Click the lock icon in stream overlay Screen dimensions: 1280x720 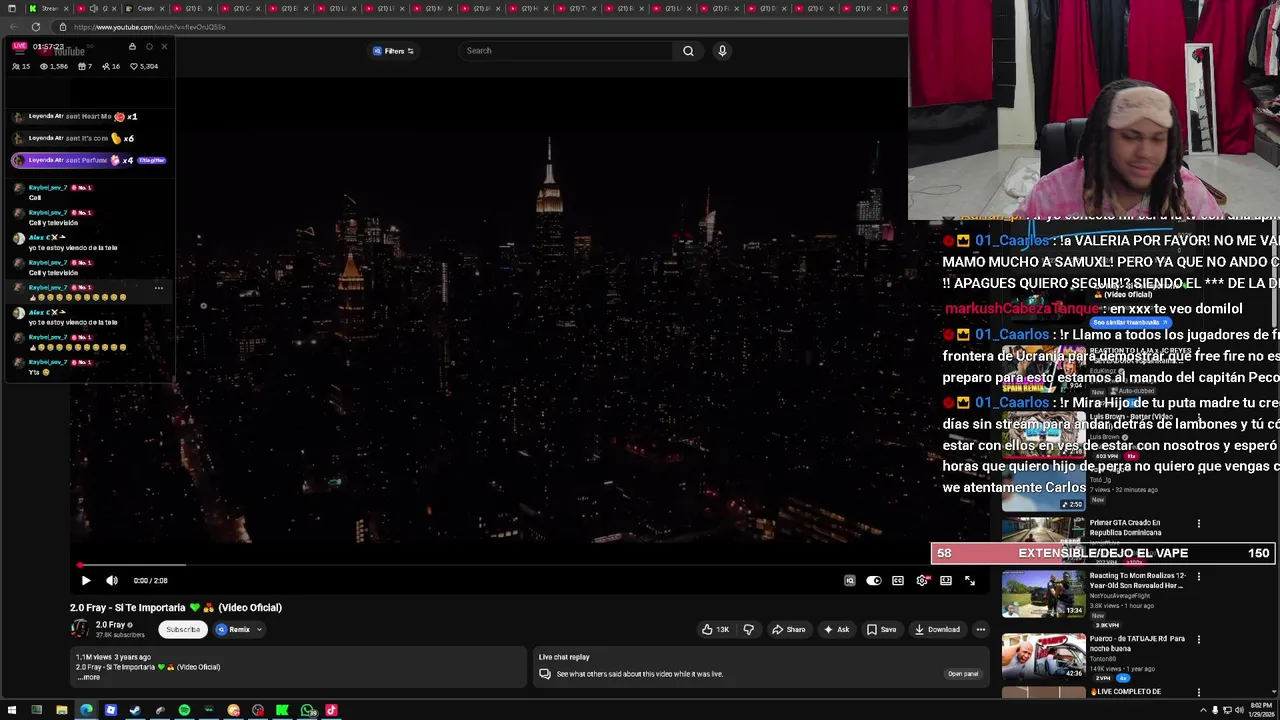pos(132,46)
